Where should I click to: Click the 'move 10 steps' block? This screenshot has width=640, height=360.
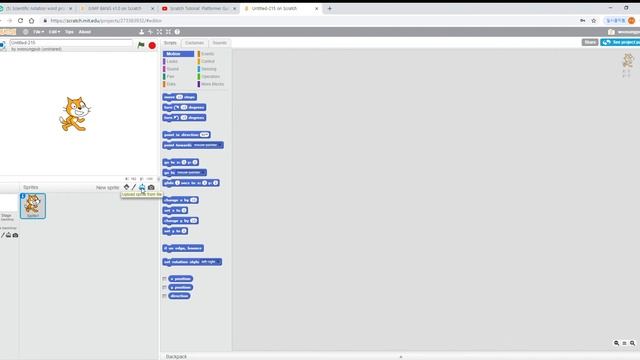pos(180,97)
